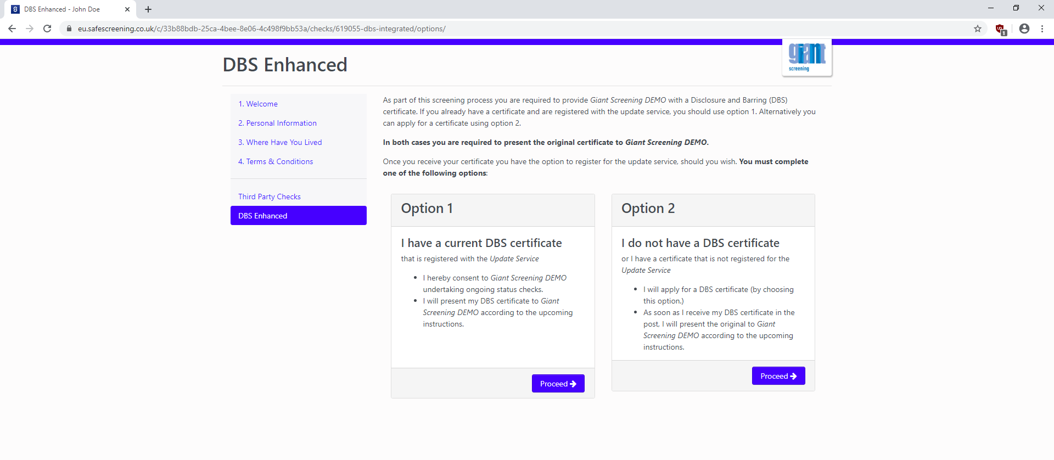Proceed with Option 2 no certificate
1054x460 pixels.
tap(778, 376)
